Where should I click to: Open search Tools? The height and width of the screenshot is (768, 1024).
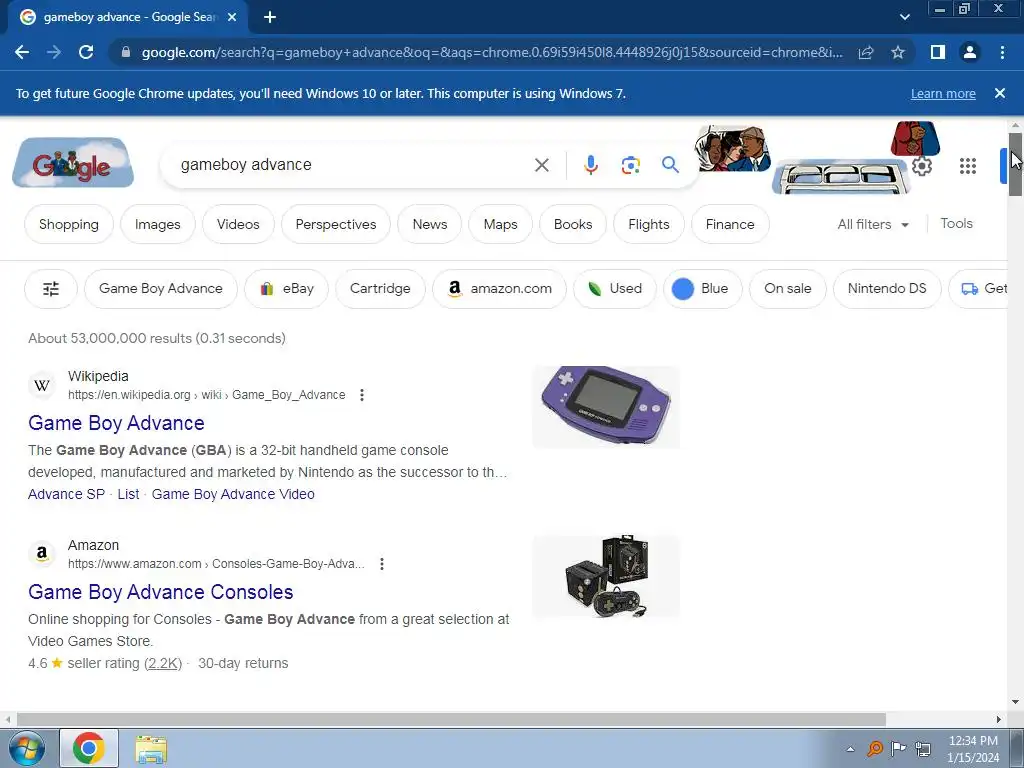click(x=956, y=223)
